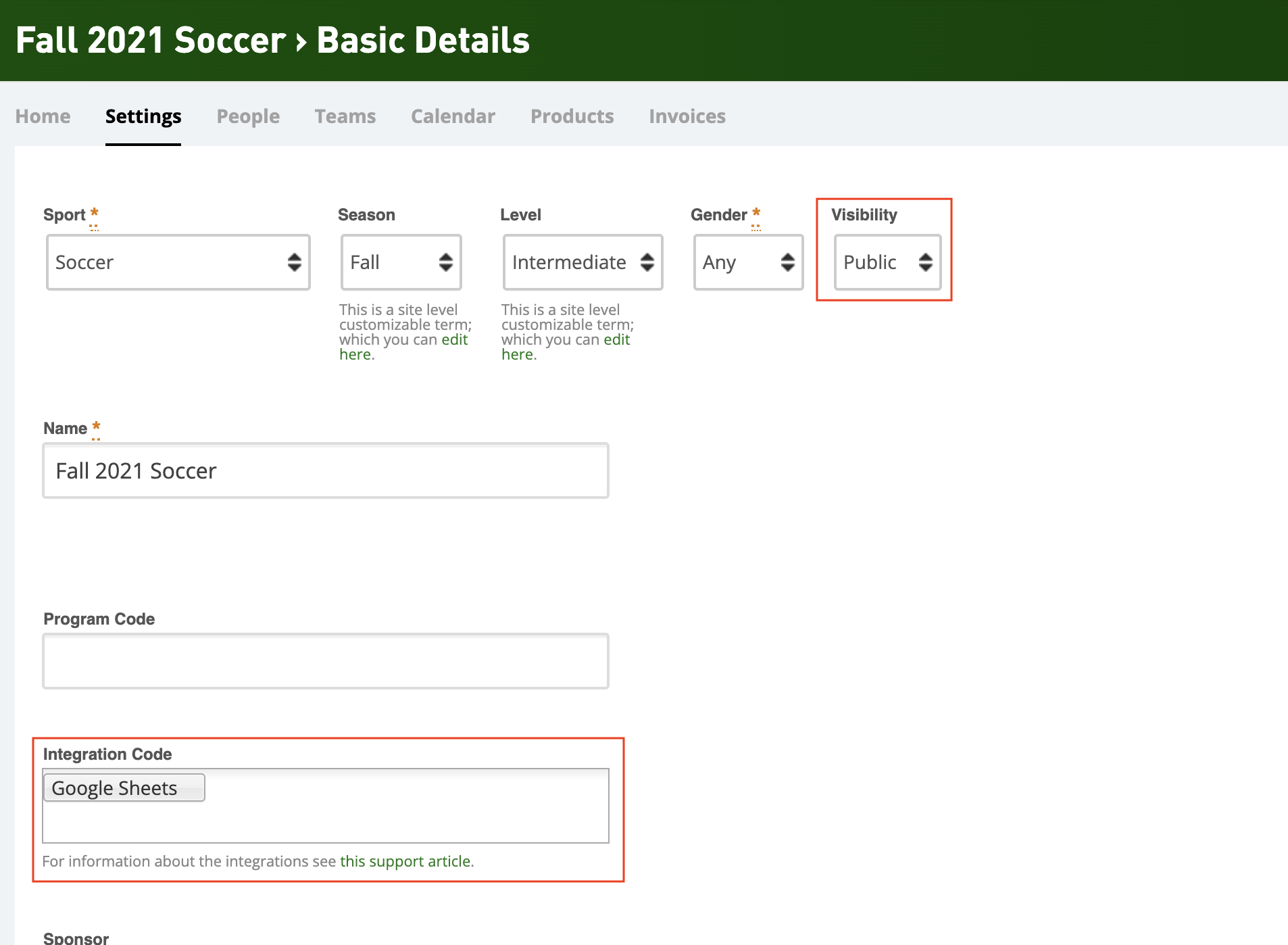Open the Sport dropdown

pos(178,262)
